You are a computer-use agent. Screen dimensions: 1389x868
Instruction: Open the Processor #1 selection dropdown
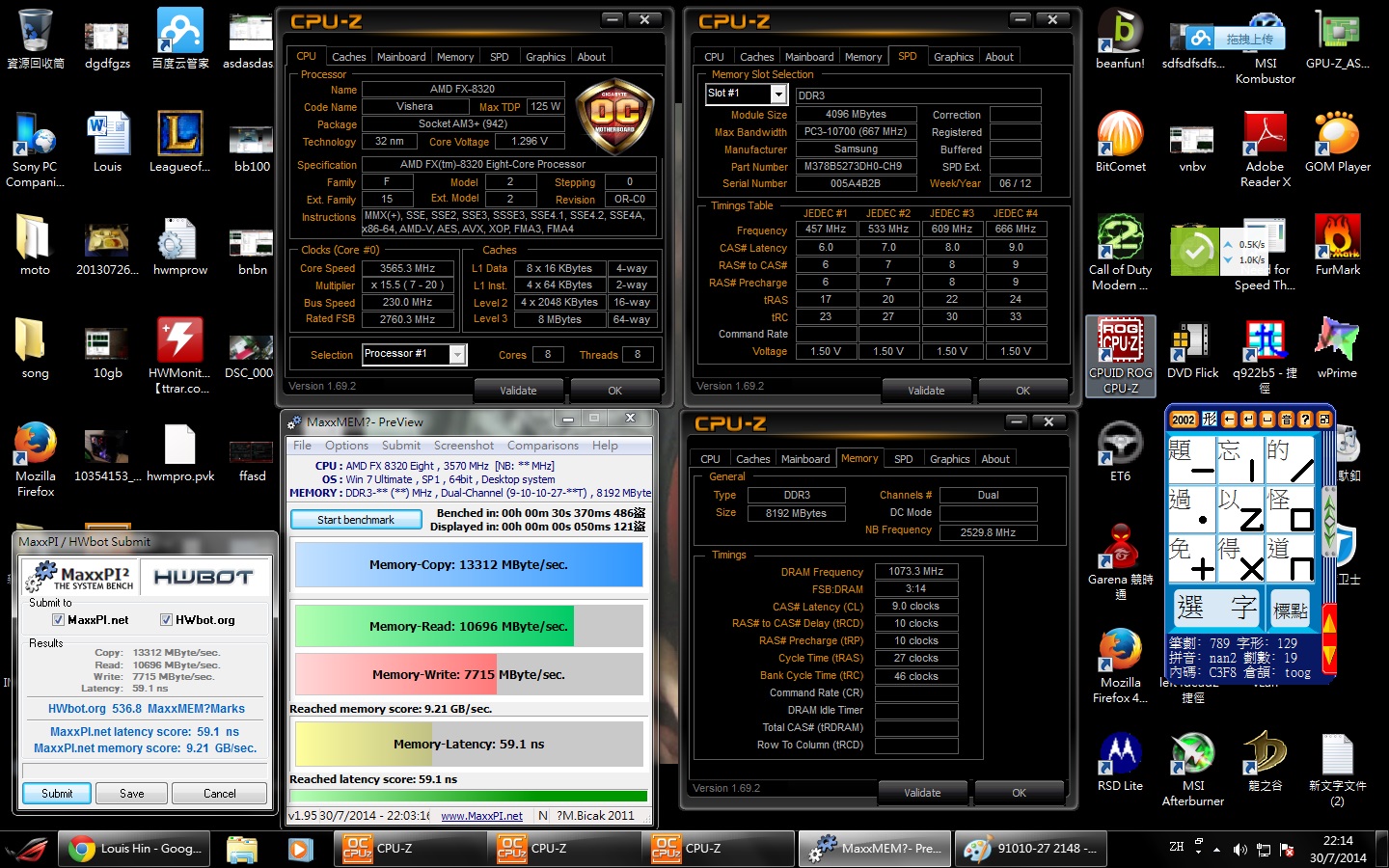pos(415,354)
